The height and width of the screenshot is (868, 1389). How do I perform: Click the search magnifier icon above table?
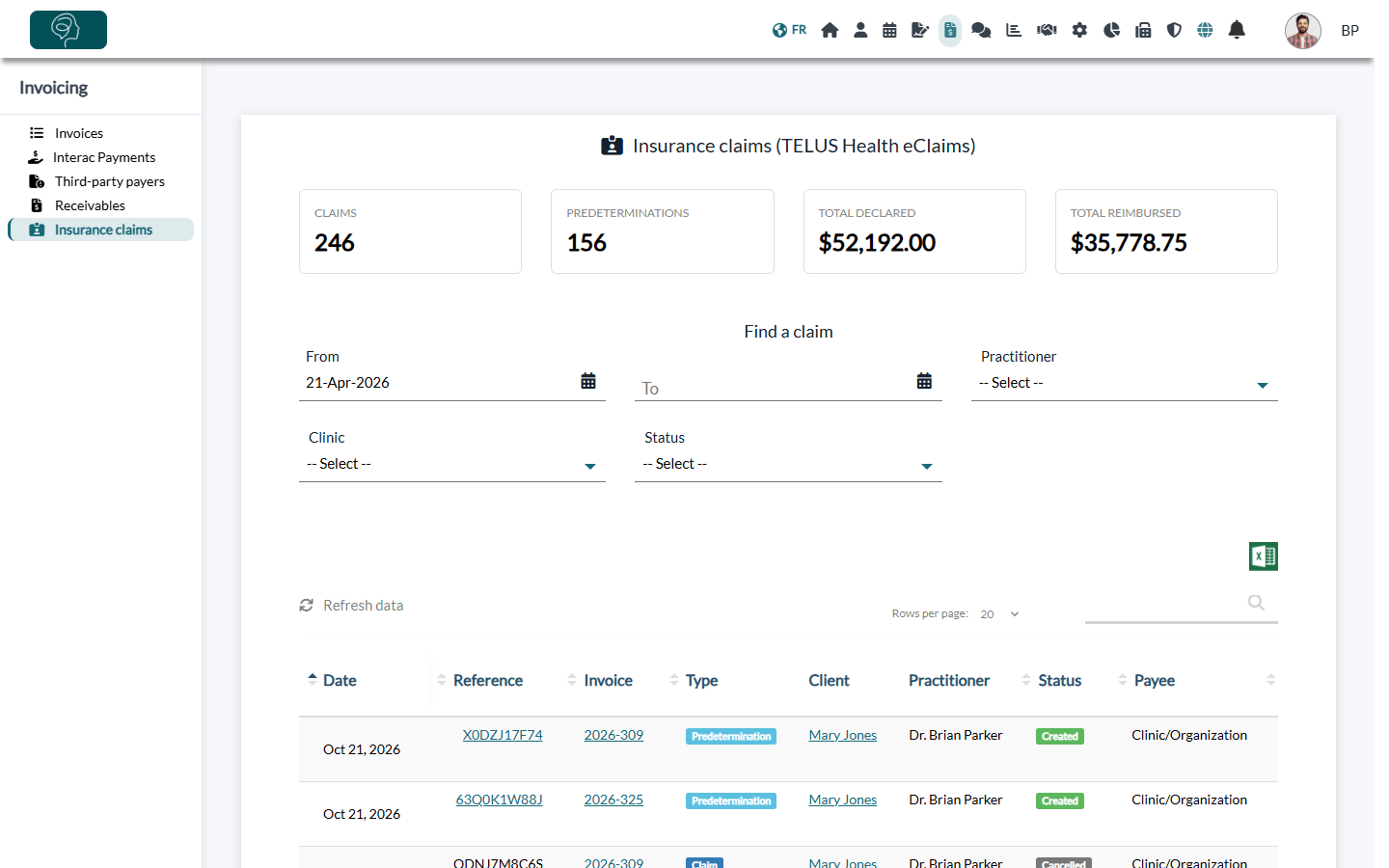click(x=1256, y=603)
